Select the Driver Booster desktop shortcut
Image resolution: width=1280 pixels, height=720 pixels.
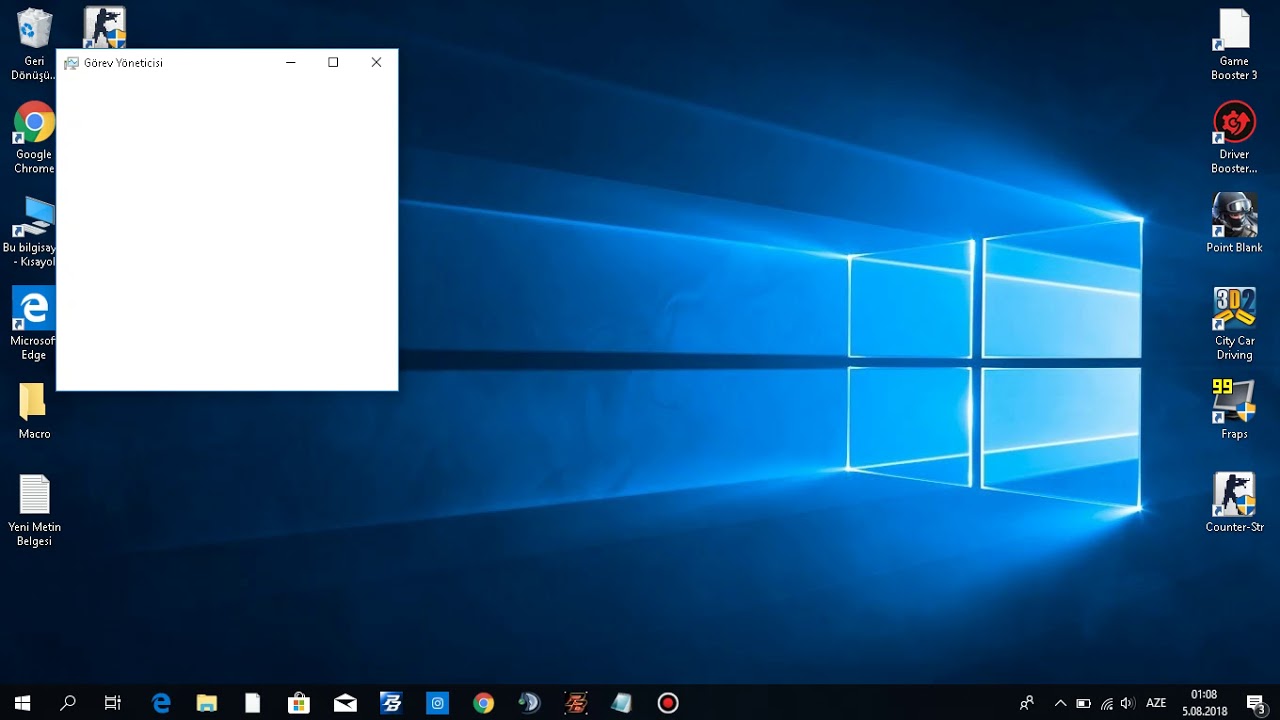(x=1234, y=138)
